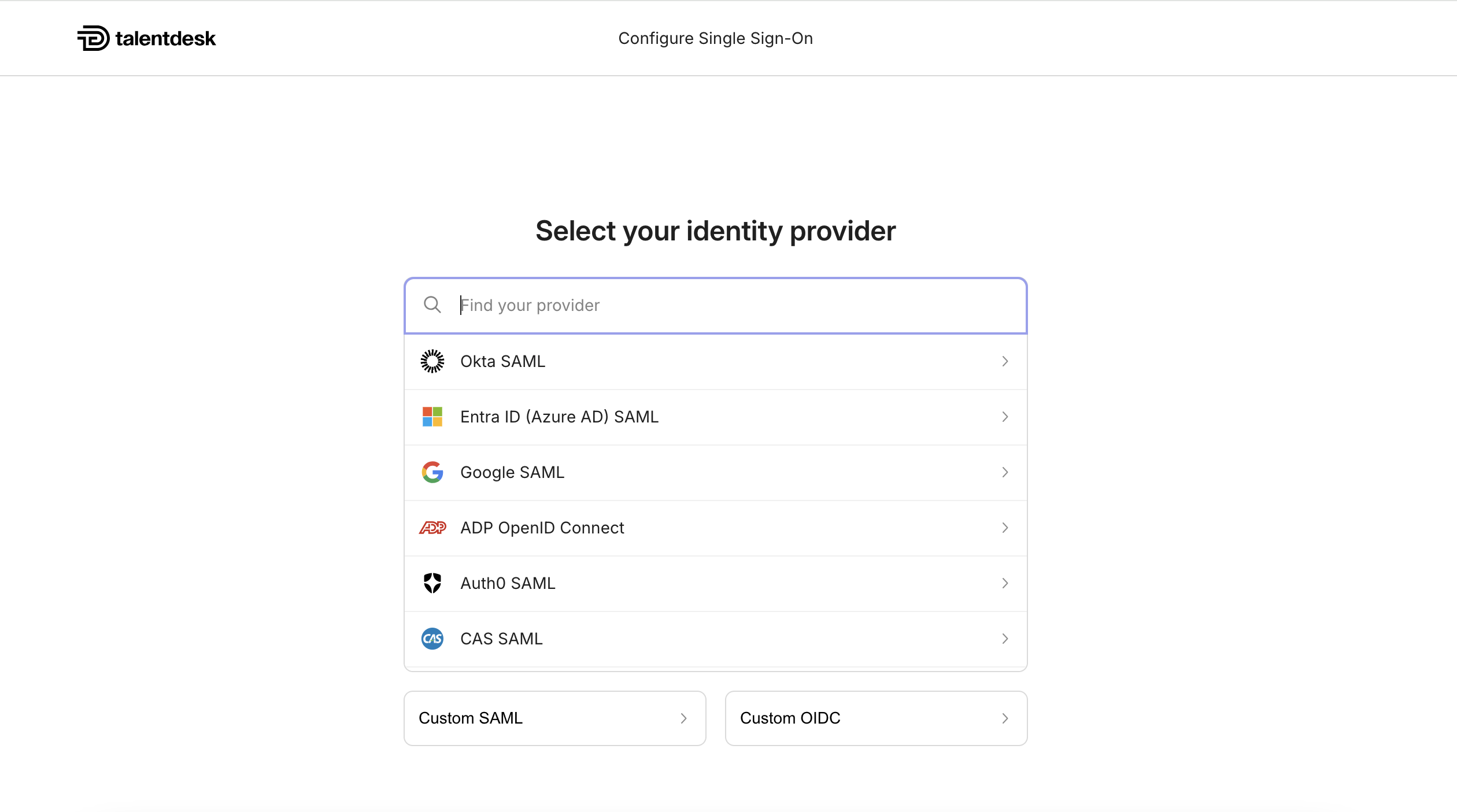Click the blue CAS logo icon
The width and height of the screenshot is (1457, 812).
click(x=432, y=639)
